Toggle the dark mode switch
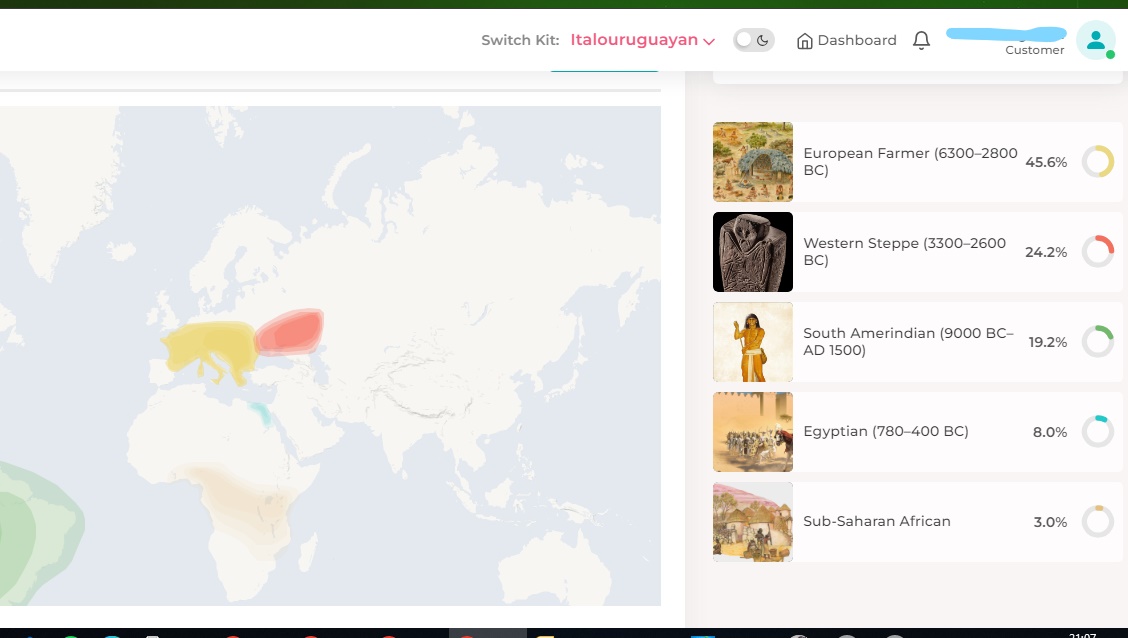Image resolution: width=1128 pixels, height=638 pixels. [x=753, y=40]
